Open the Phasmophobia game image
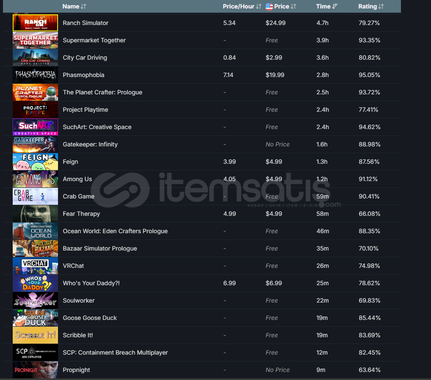431x380 pixels. click(x=35, y=75)
